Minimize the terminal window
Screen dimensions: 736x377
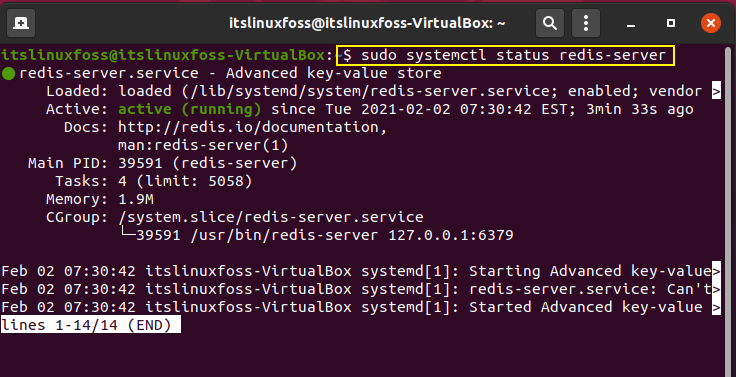pos(631,23)
